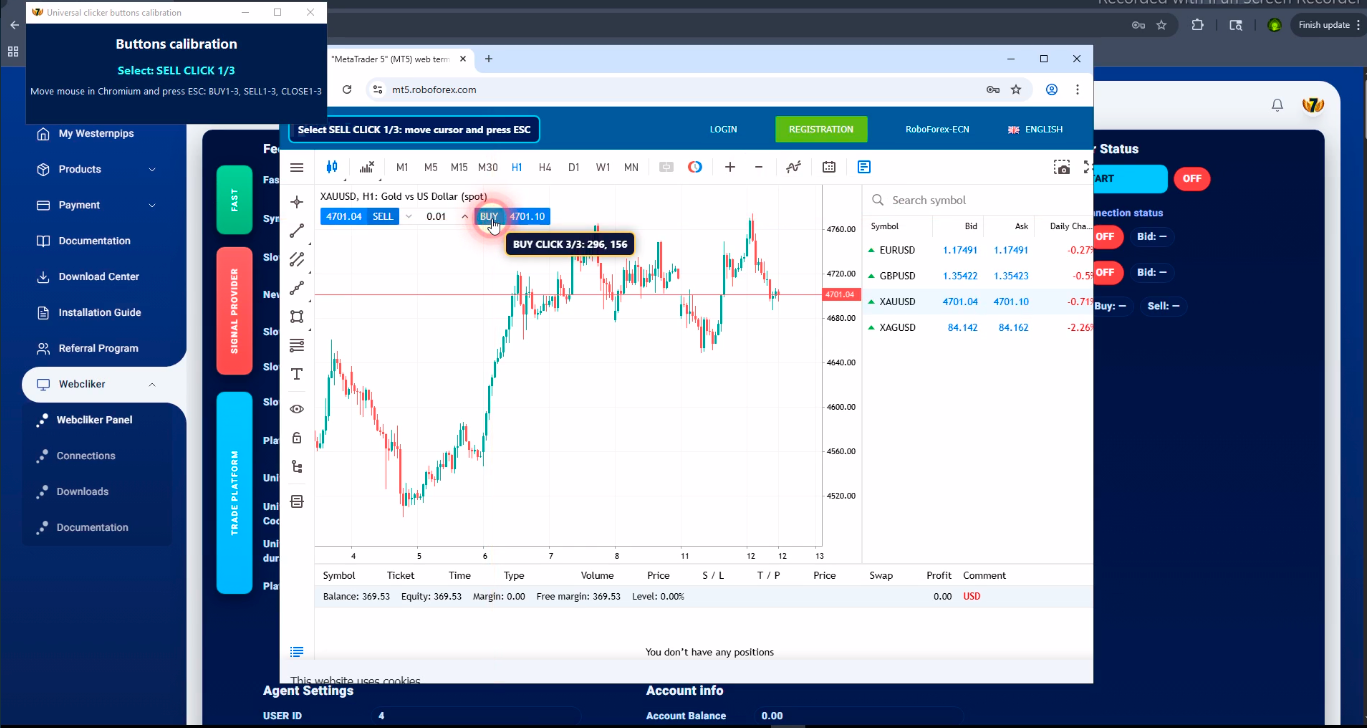Select the Text drawing tool
Viewport: 1367px width, 728px height.
297,374
